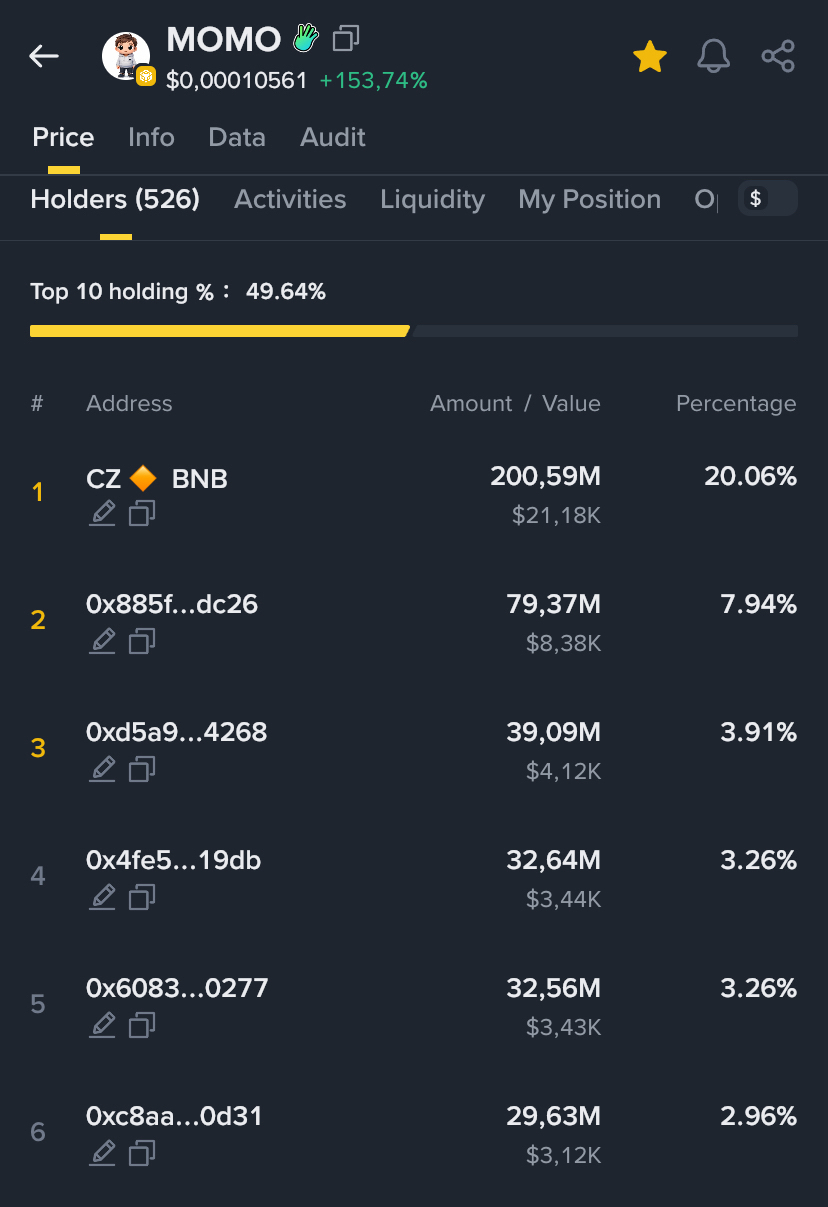Tap the back arrow
828x1207 pixels.
(x=44, y=56)
